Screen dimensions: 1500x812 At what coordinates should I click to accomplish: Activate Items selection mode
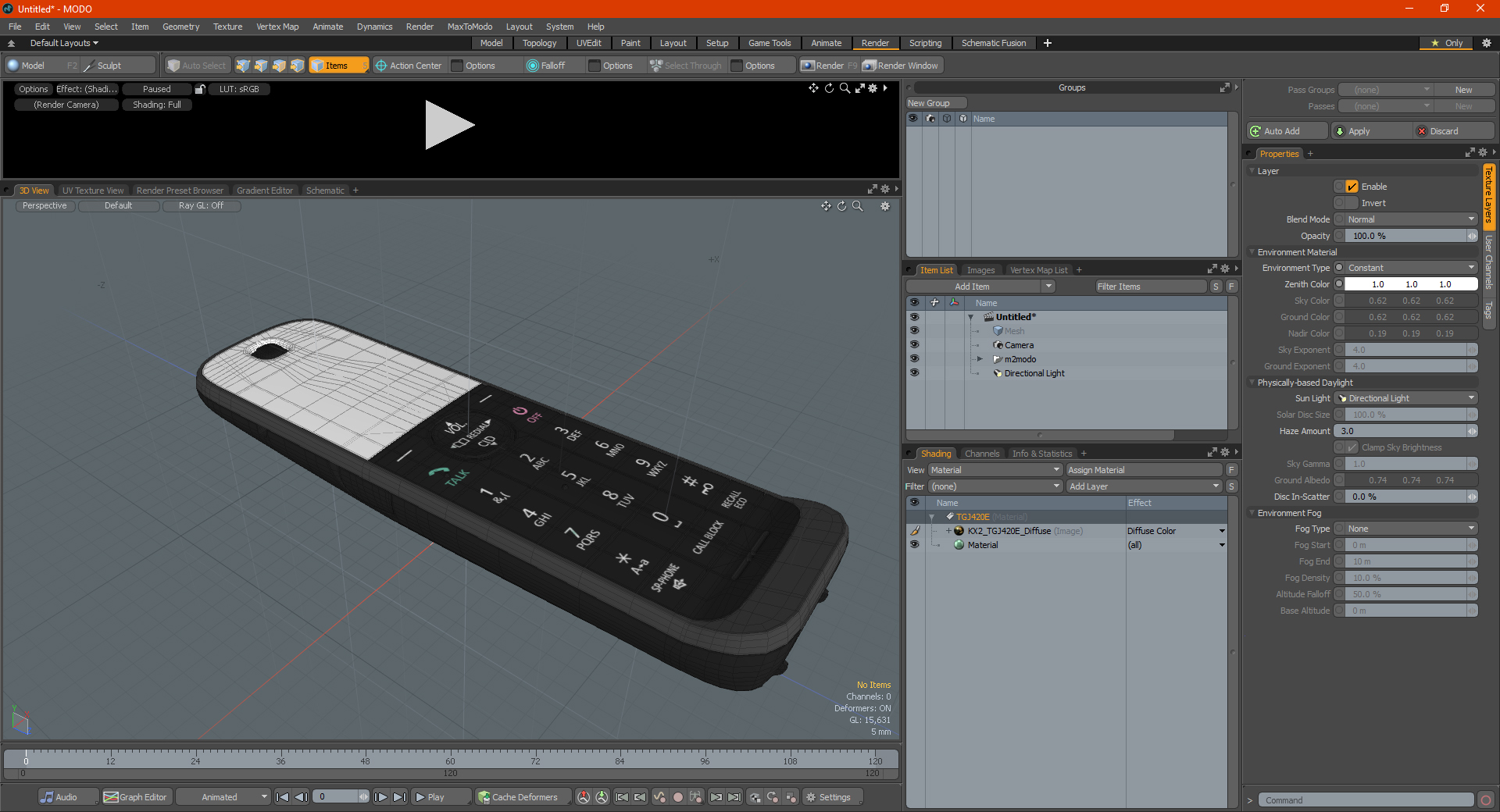338,66
